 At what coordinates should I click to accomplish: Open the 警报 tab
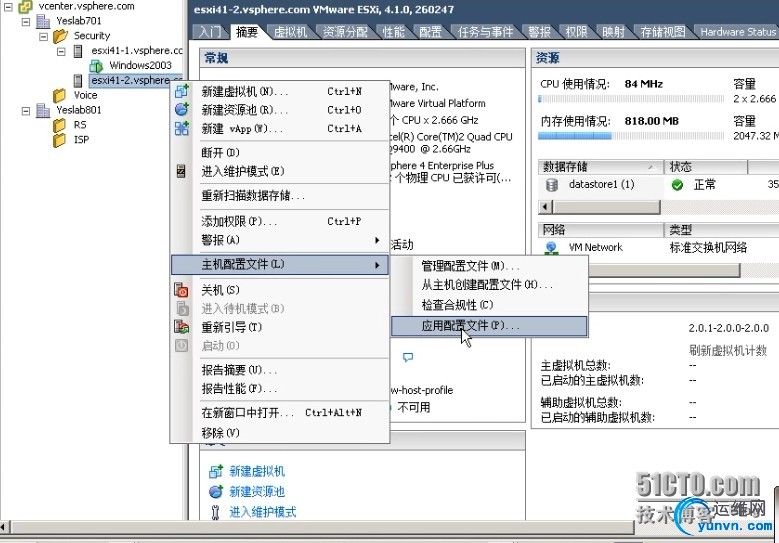(539, 32)
